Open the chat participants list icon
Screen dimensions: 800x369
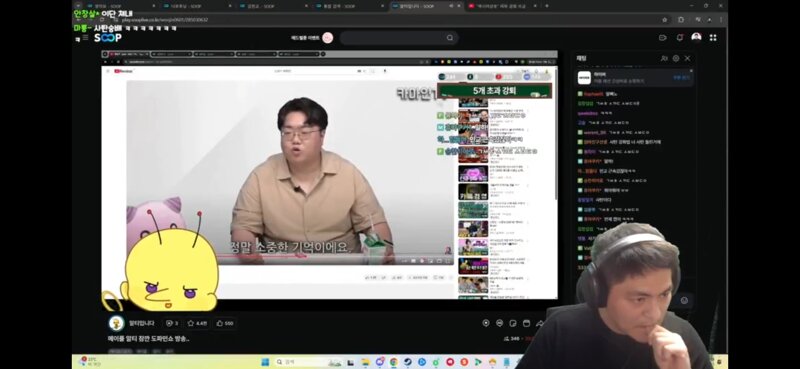point(664,58)
